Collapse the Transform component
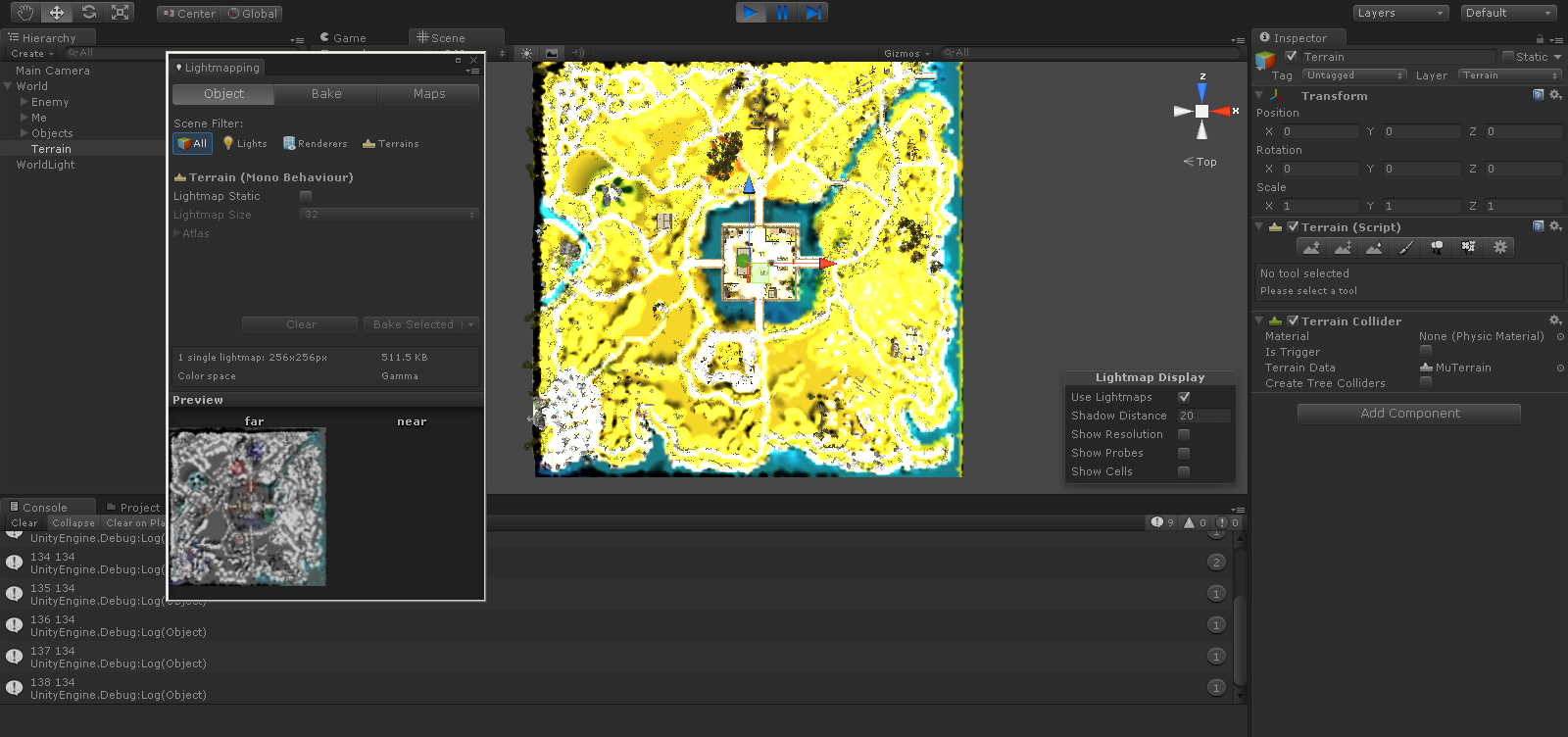 pos(1259,95)
